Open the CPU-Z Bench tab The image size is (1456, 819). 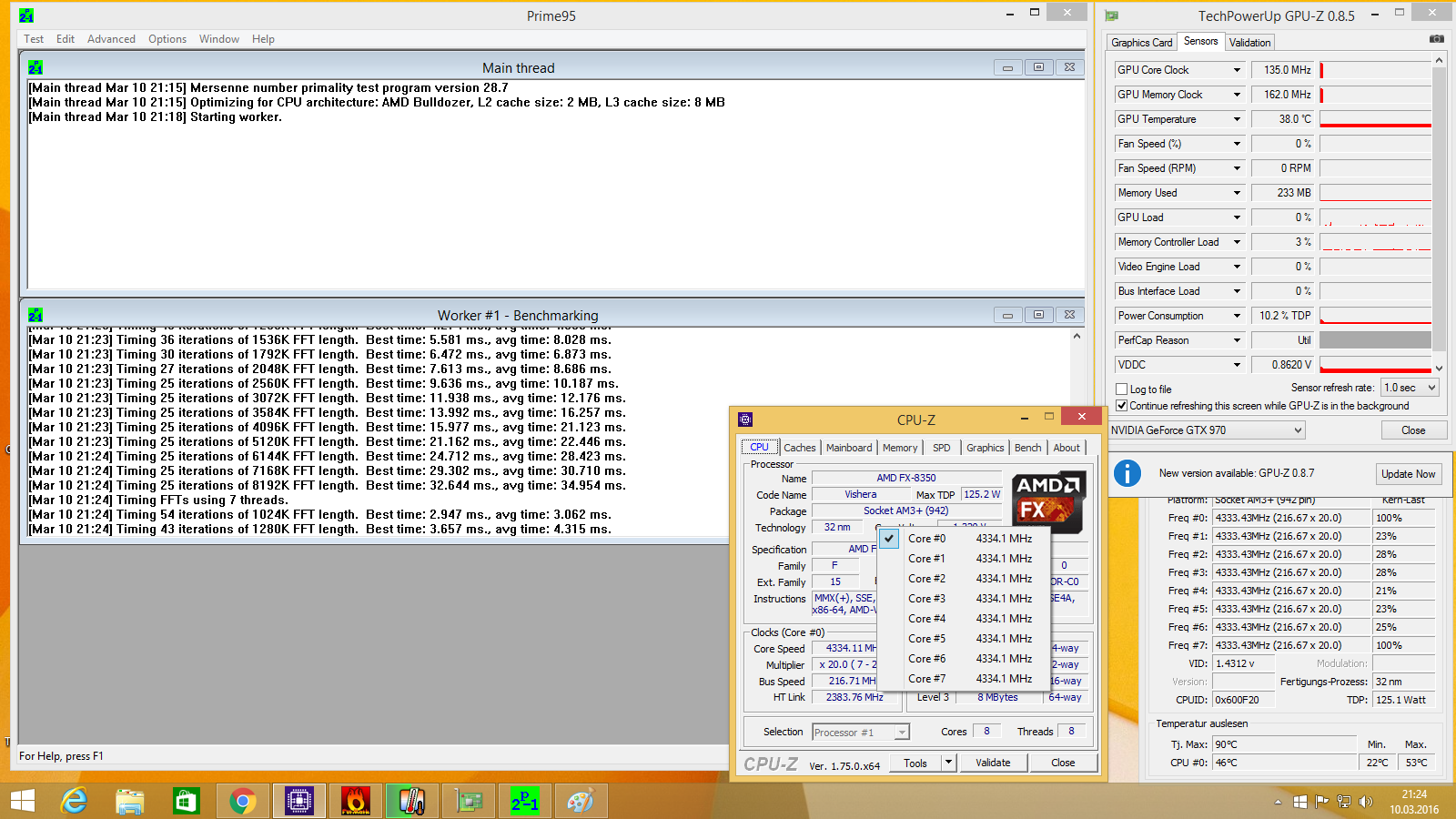[1027, 448]
